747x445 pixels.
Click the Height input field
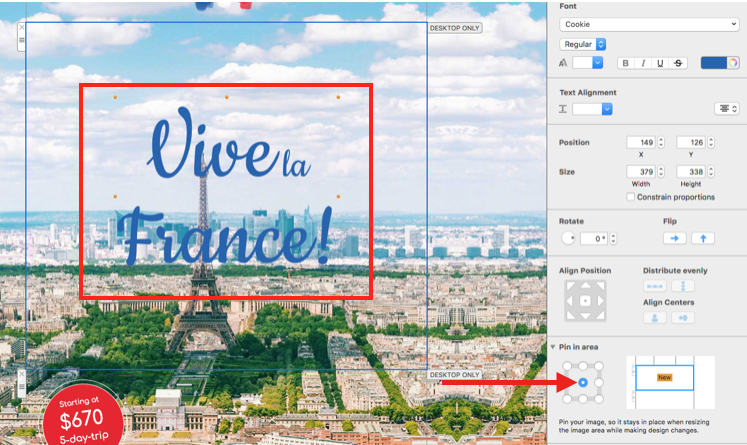coord(691,172)
